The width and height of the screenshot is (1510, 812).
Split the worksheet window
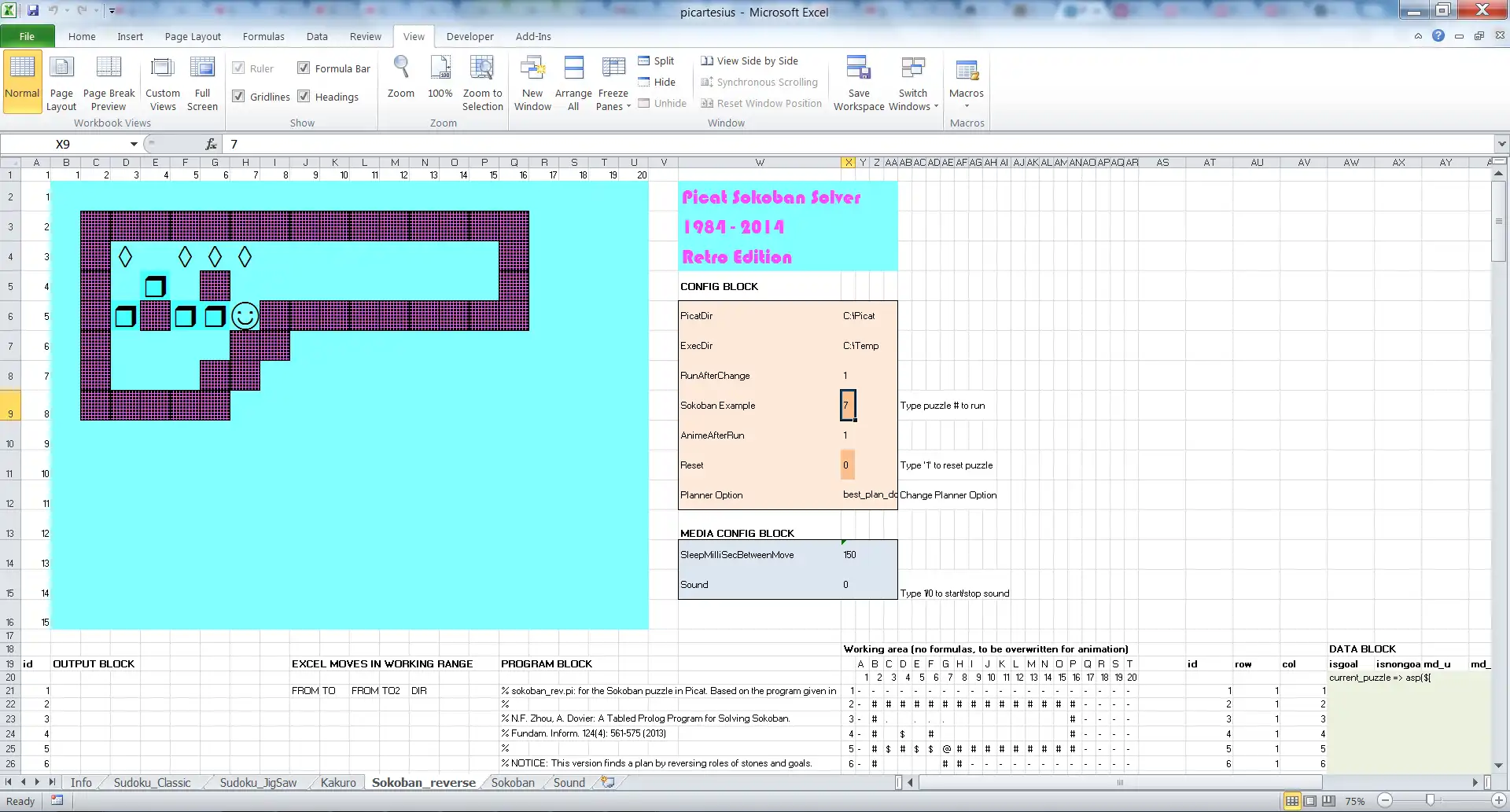[x=657, y=61]
